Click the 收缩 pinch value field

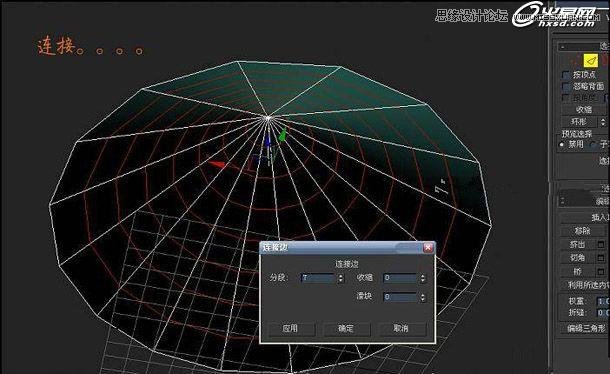(401, 278)
